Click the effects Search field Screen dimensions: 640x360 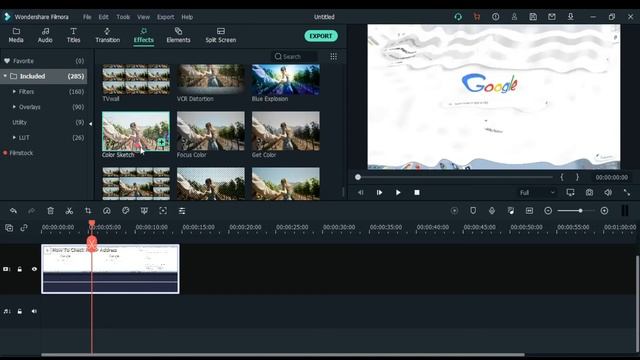coord(295,56)
